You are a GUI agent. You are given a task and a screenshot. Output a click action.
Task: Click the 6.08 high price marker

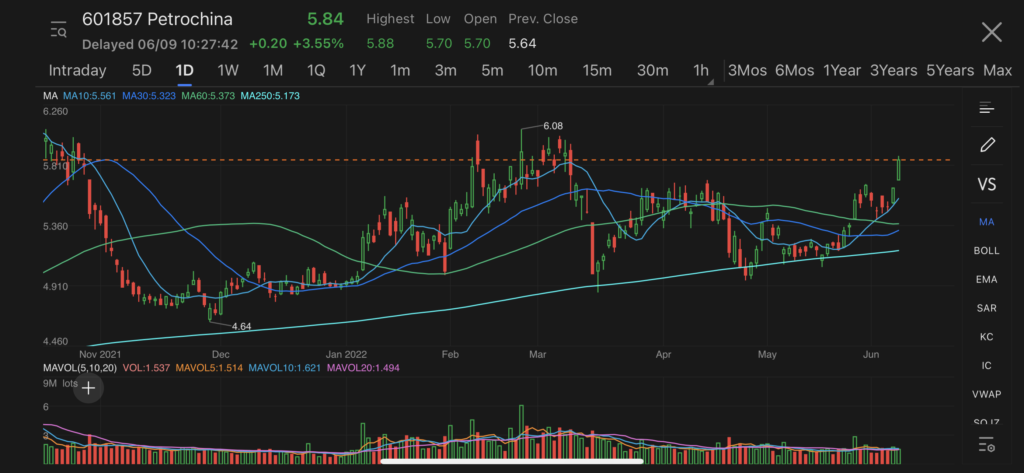coord(552,125)
